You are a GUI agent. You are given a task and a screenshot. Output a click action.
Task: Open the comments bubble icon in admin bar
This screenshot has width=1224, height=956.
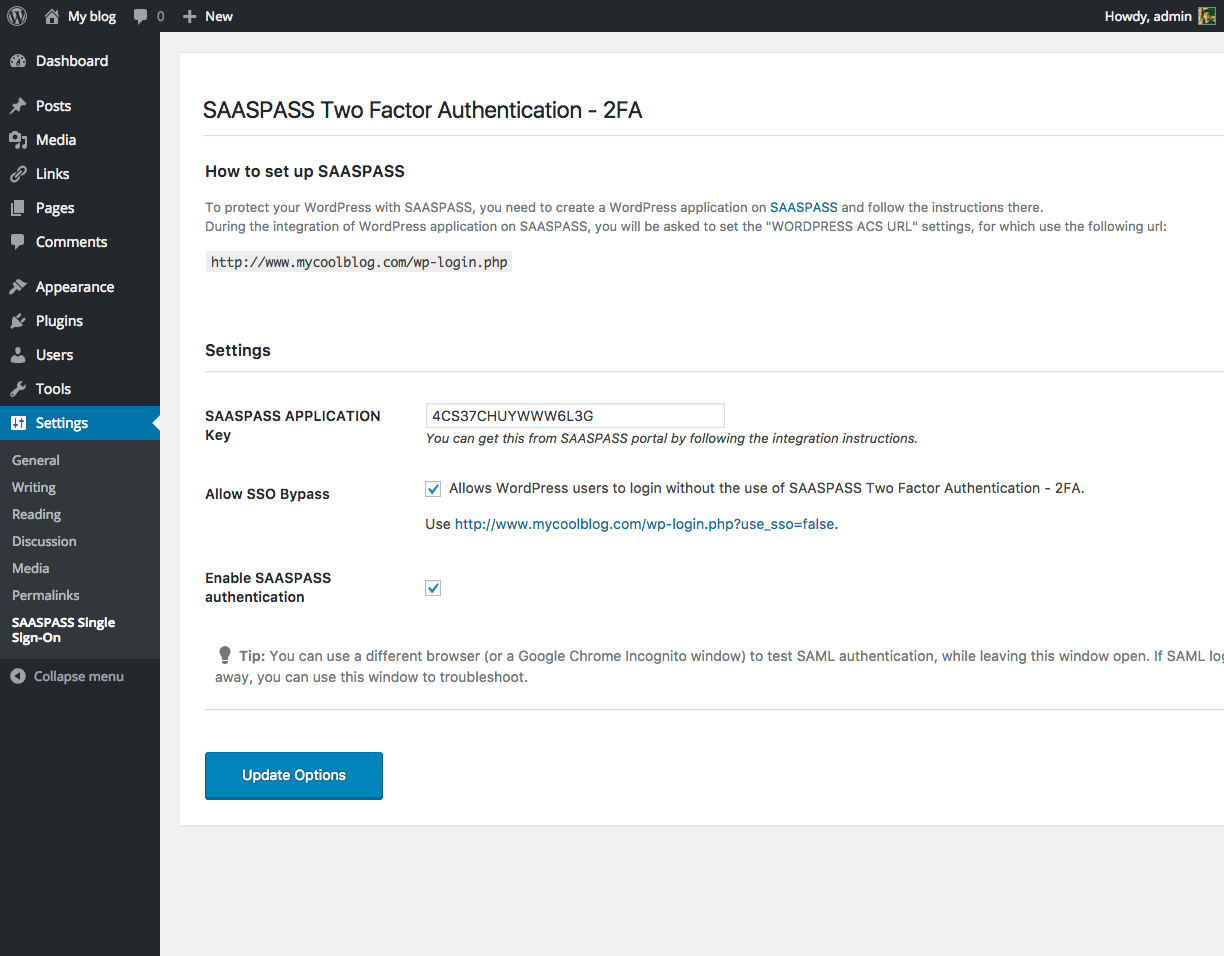tap(141, 16)
